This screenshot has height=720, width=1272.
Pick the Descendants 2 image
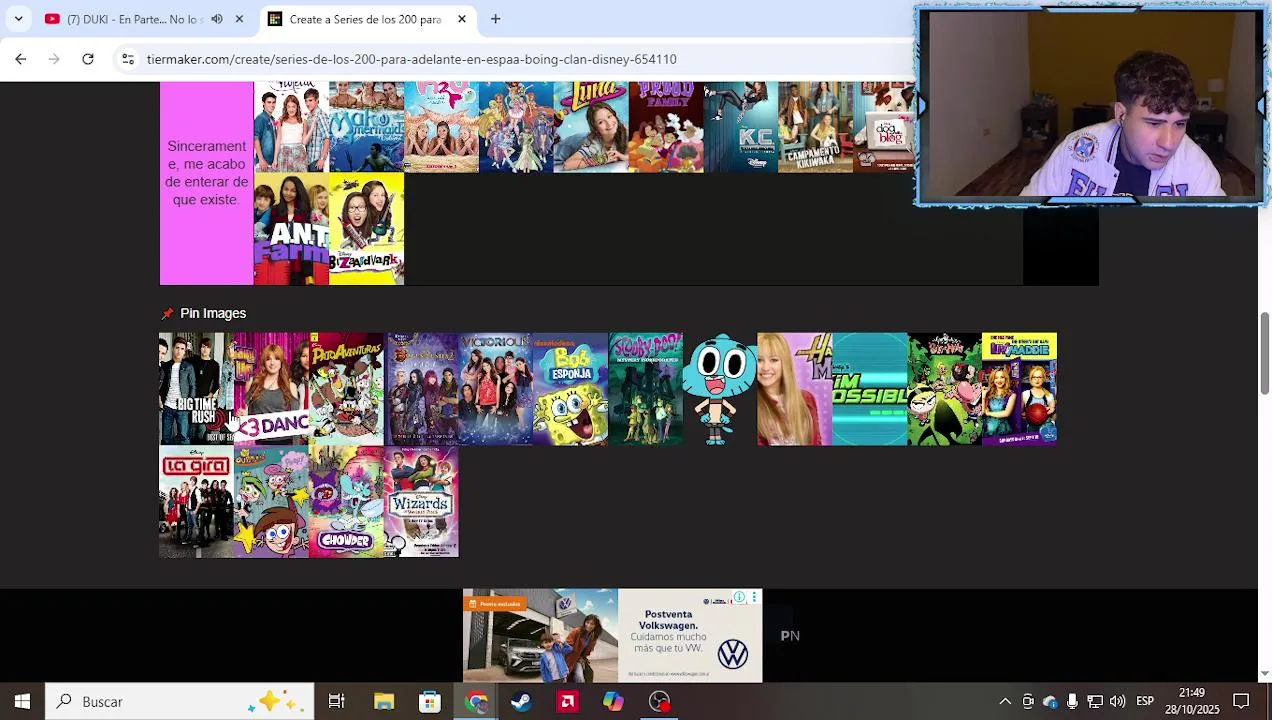click(421, 389)
